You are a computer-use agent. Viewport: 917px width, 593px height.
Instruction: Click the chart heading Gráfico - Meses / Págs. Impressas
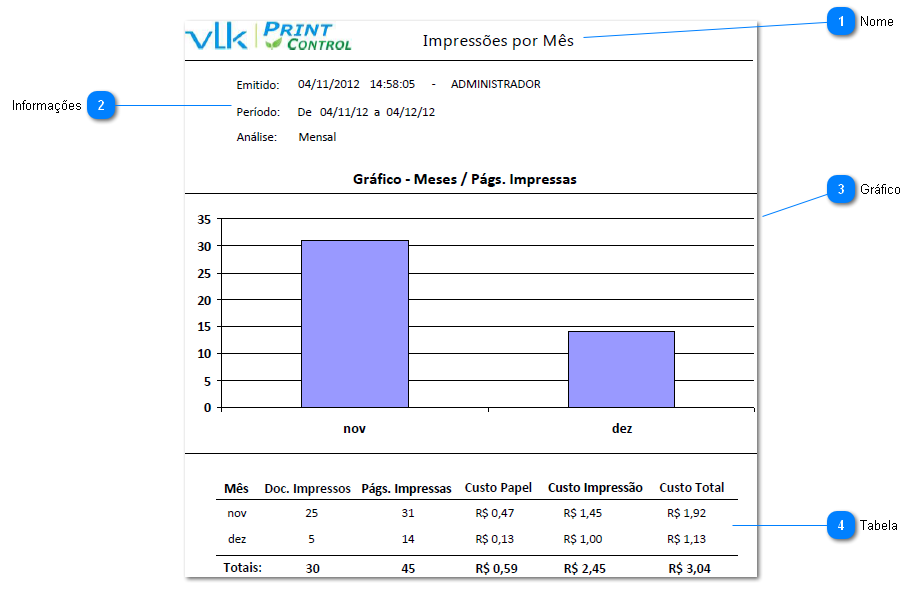pyautogui.click(x=465, y=180)
